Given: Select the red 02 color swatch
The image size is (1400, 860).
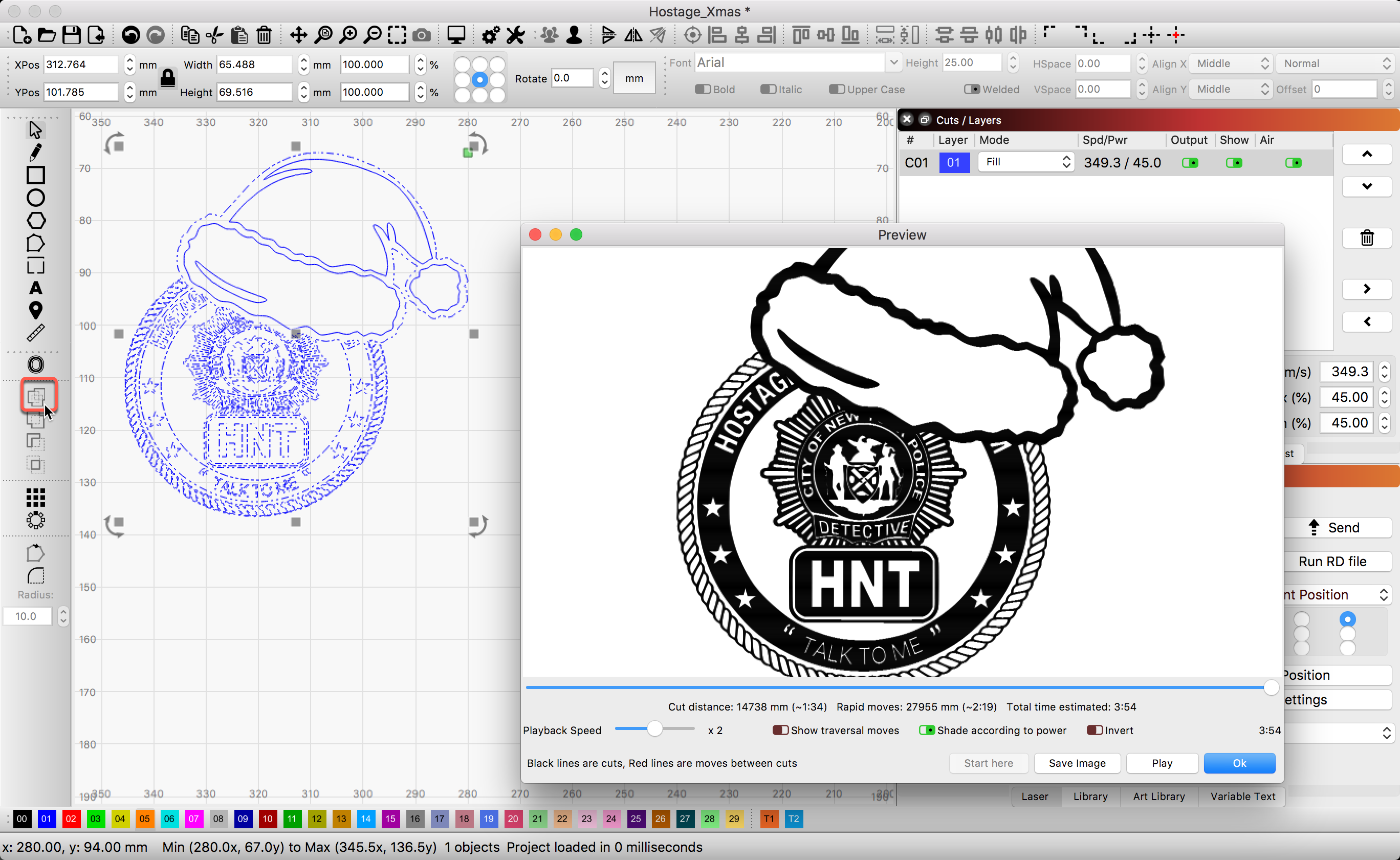Looking at the screenshot, I should [71, 819].
